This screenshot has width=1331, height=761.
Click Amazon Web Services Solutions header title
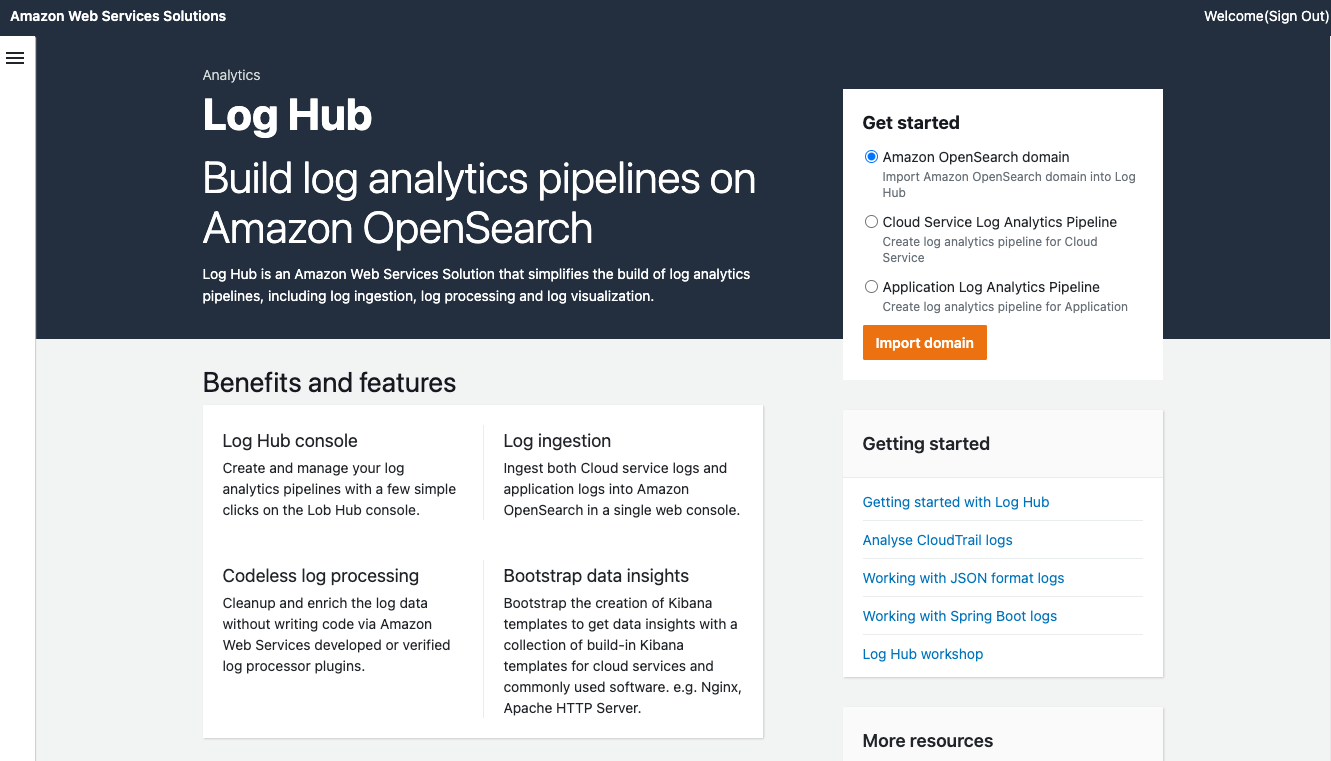pyautogui.click(x=118, y=16)
